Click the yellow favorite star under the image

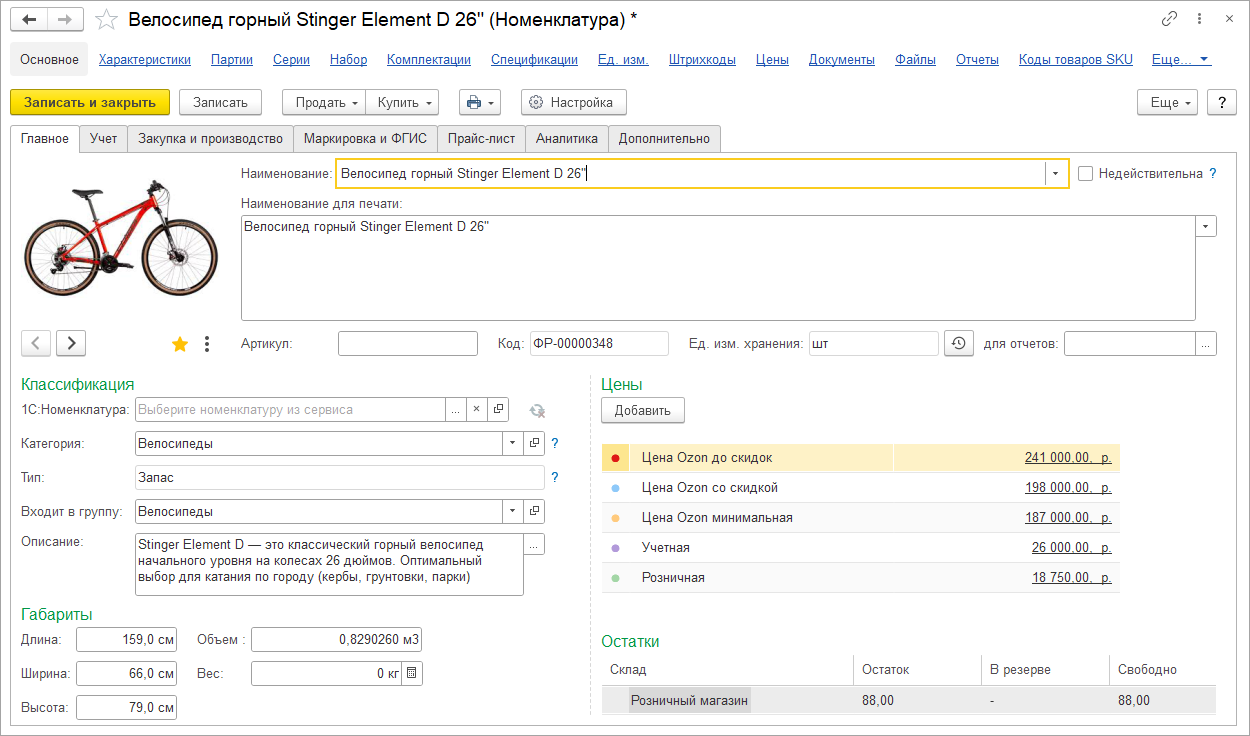tap(180, 344)
